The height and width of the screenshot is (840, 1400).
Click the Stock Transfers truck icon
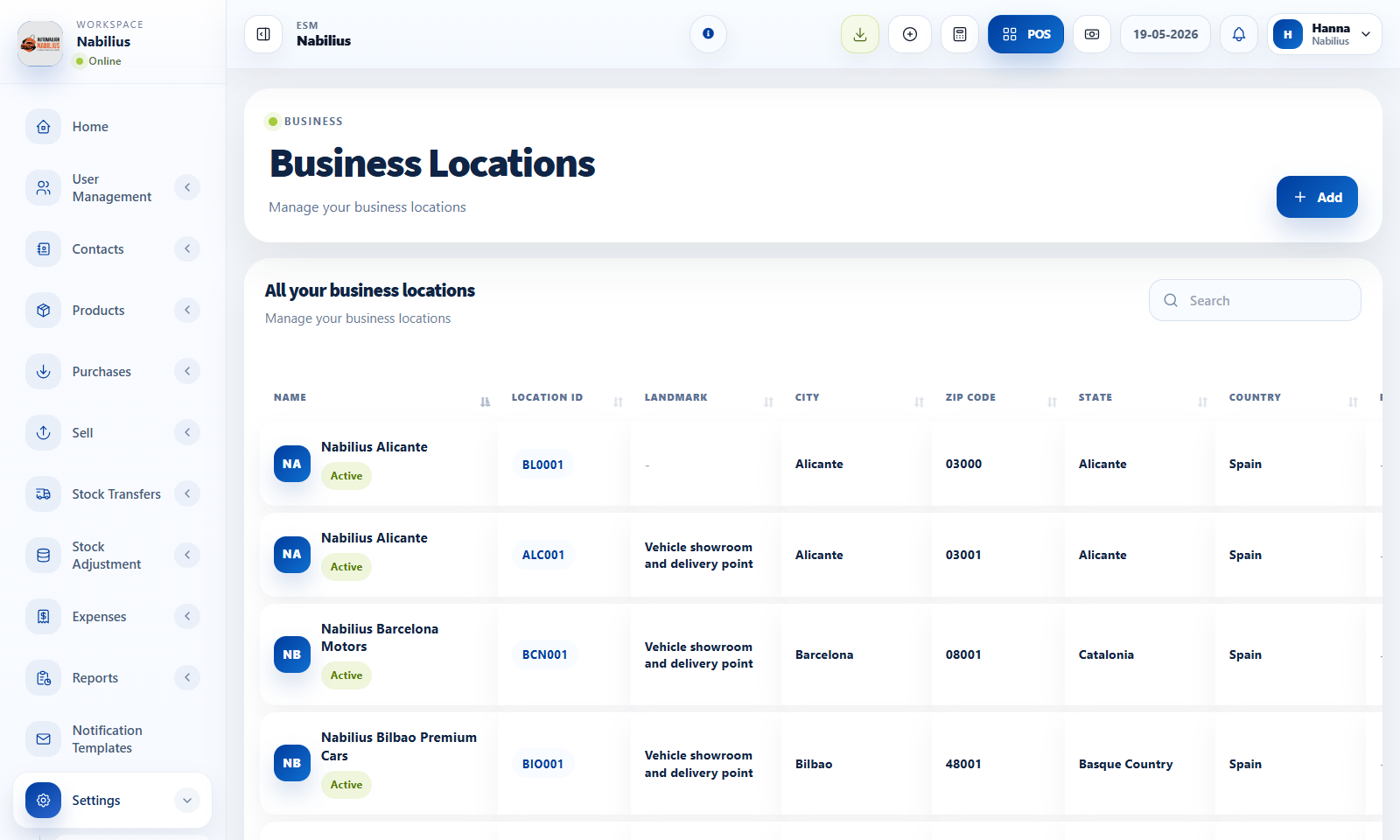(43, 493)
